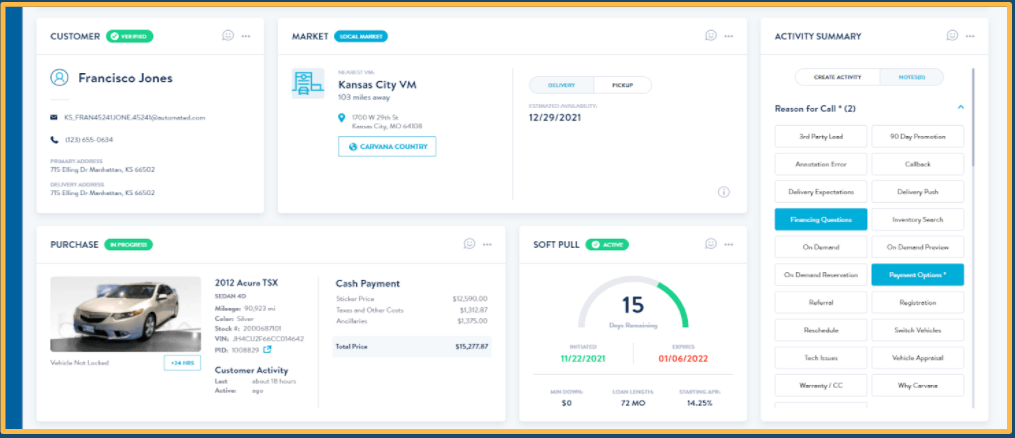Toggle the 90 Day Promotion reason

point(917,137)
